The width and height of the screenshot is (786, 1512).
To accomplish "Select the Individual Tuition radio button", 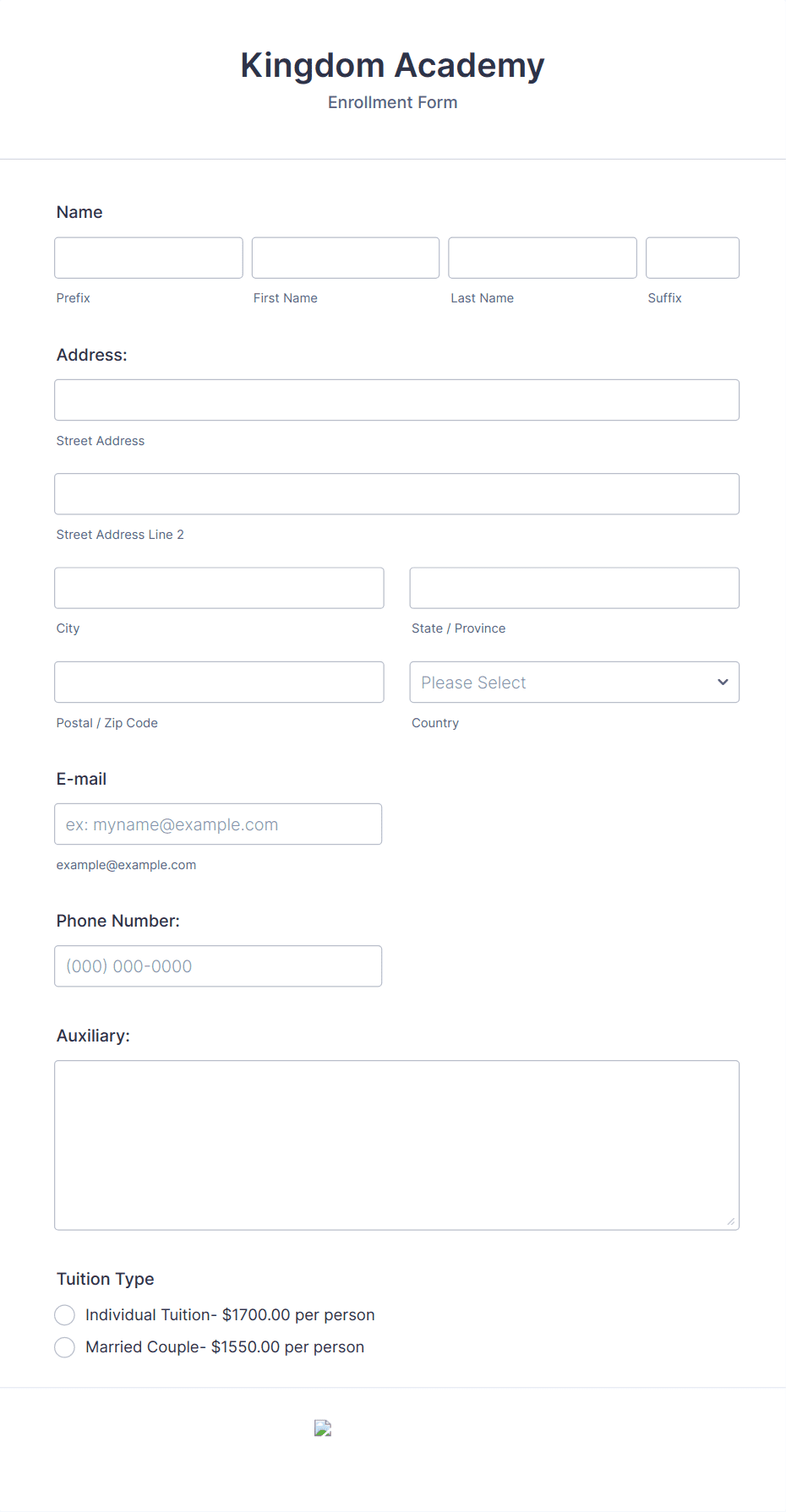I will coord(64,1314).
